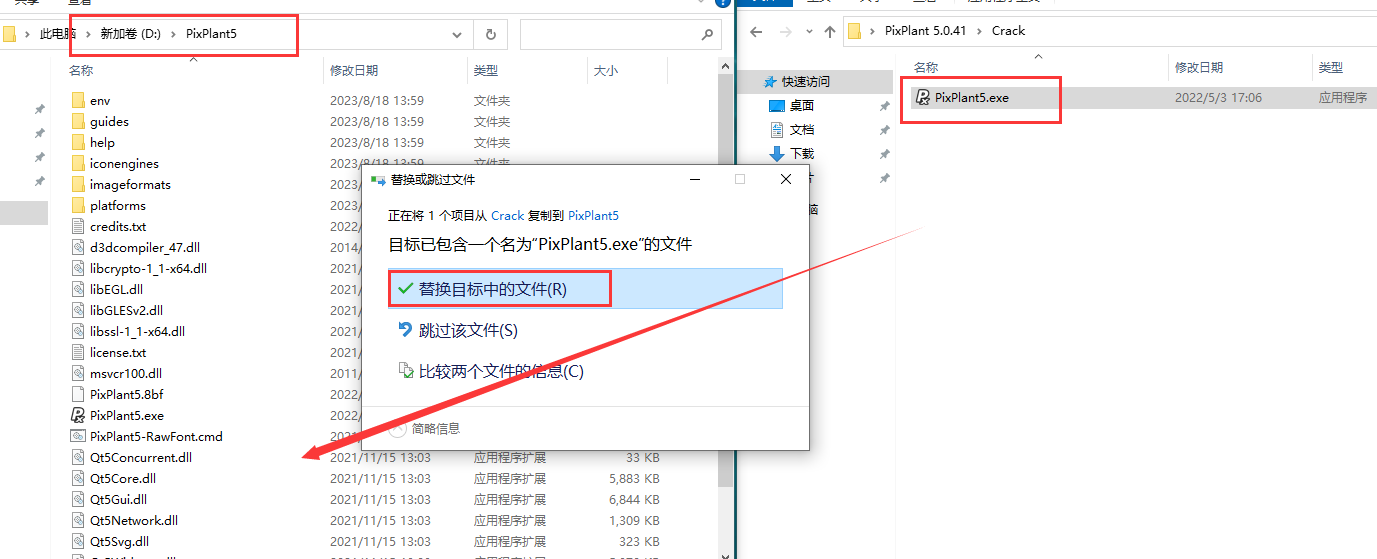
Task: Select the iconengines folder icon
Action: [x=78, y=163]
